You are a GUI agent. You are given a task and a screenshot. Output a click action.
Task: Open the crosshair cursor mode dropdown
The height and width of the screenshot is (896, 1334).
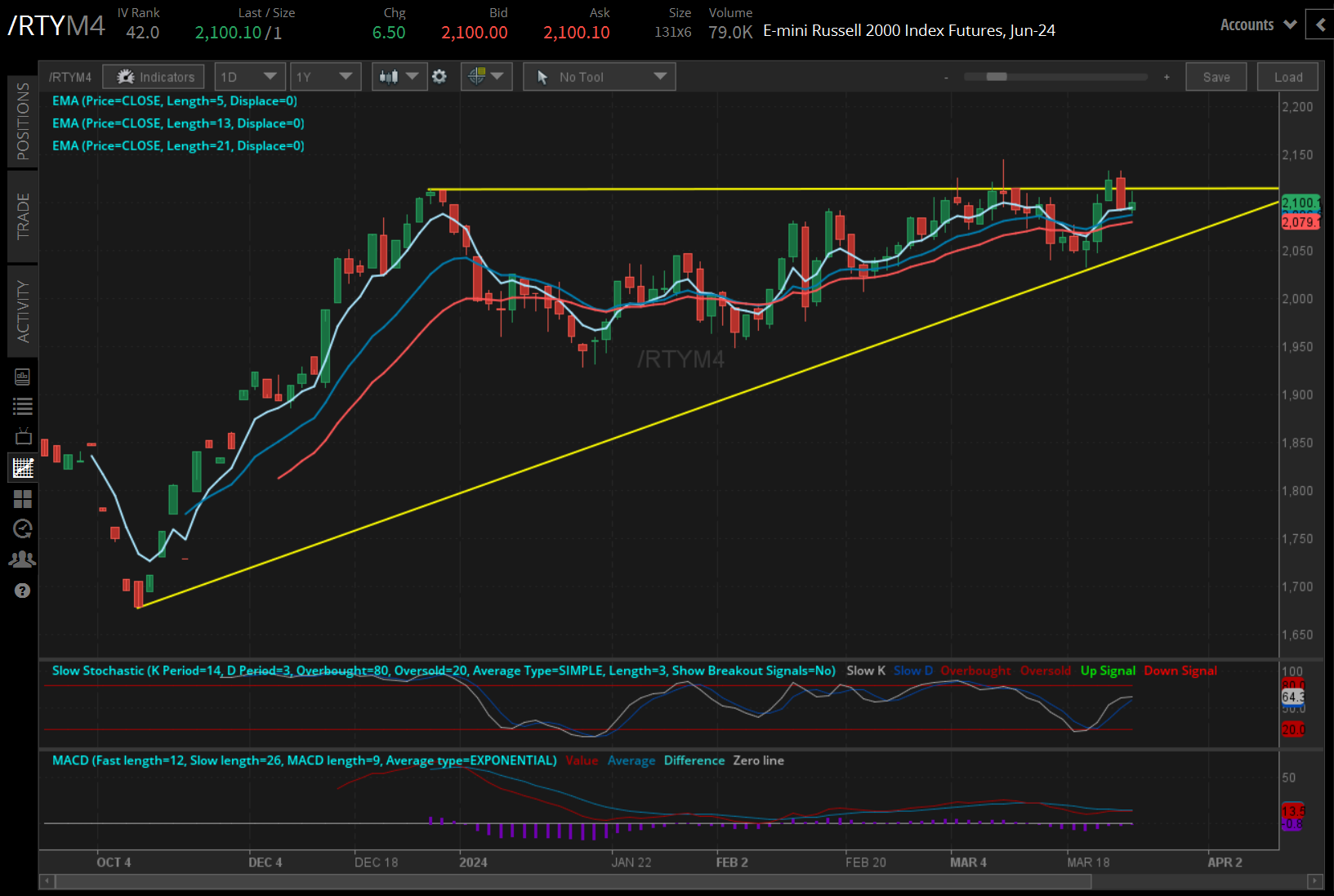tap(486, 77)
